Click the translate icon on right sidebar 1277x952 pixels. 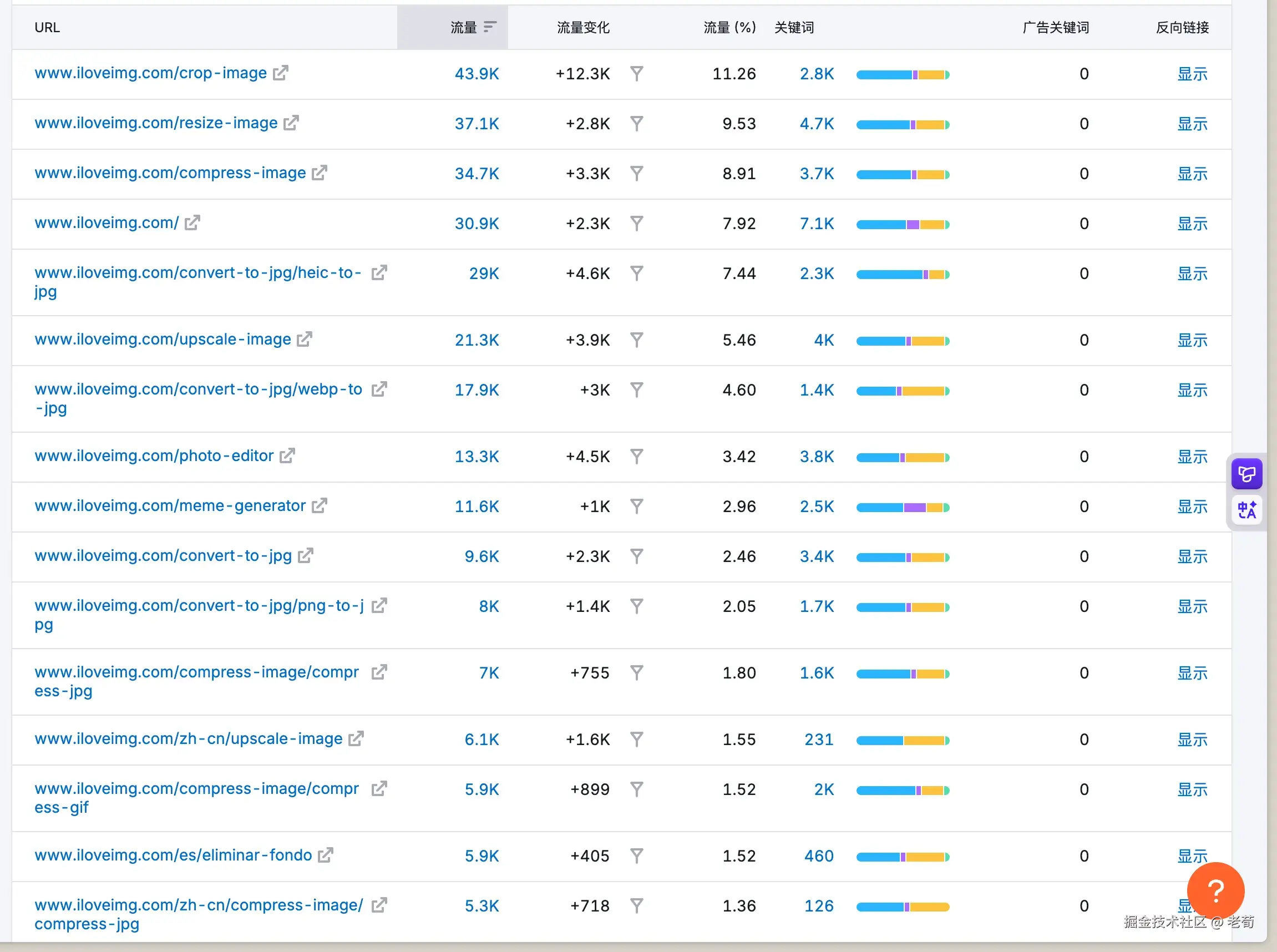(x=1246, y=510)
